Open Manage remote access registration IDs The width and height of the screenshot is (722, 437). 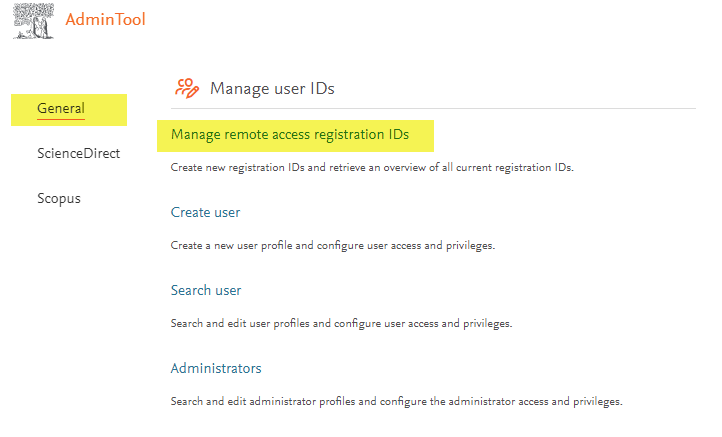coord(289,134)
